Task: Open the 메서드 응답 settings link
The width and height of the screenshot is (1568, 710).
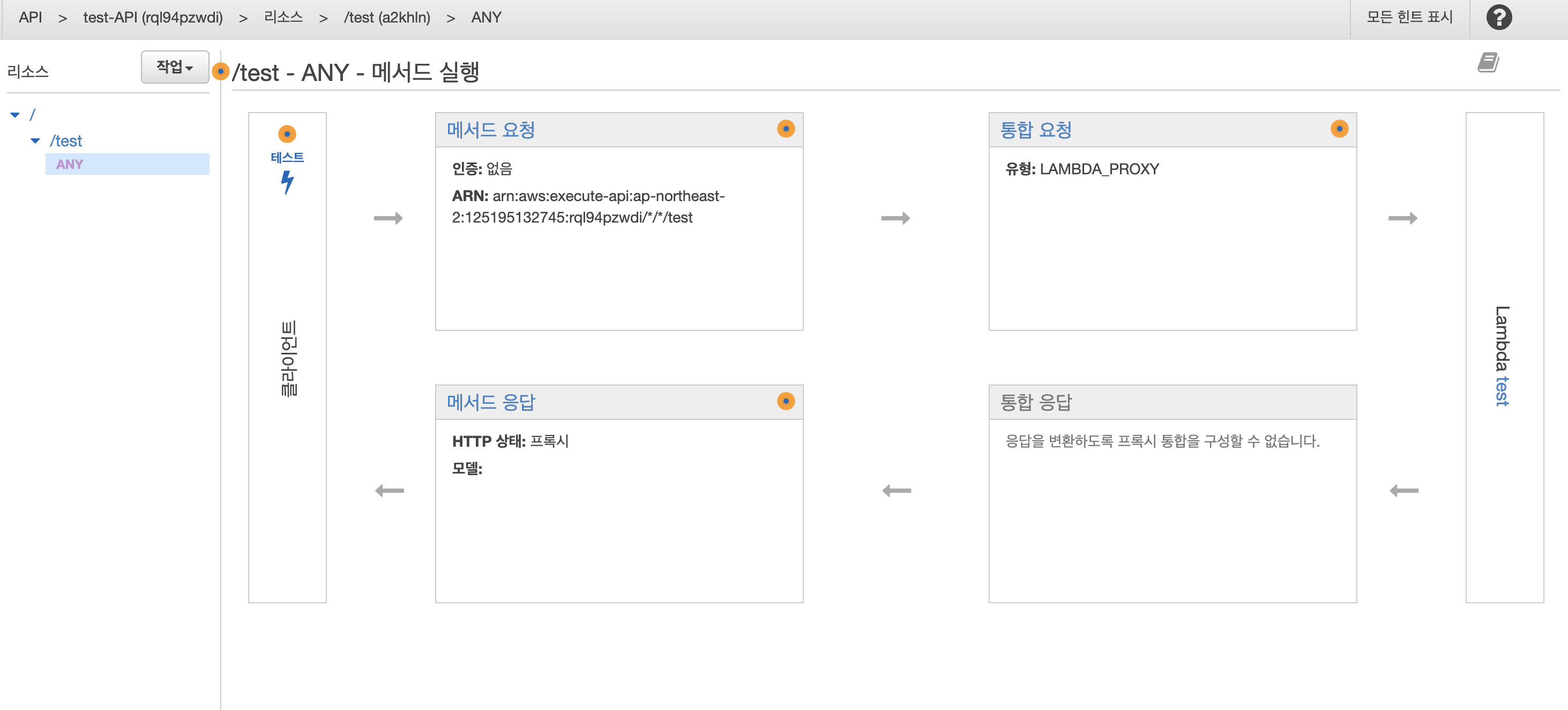Action: (491, 403)
